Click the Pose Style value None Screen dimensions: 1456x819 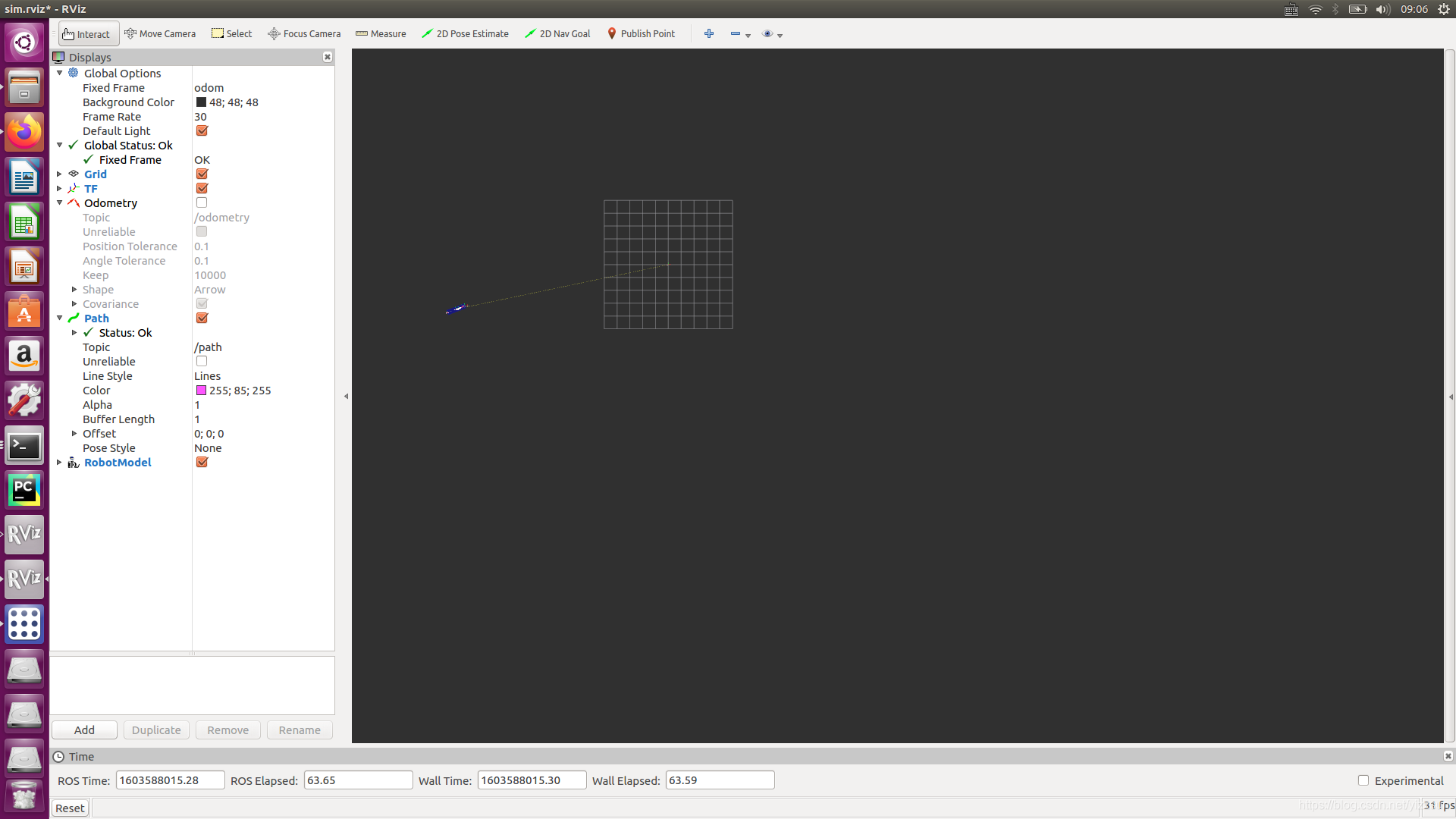[x=209, y=448]
